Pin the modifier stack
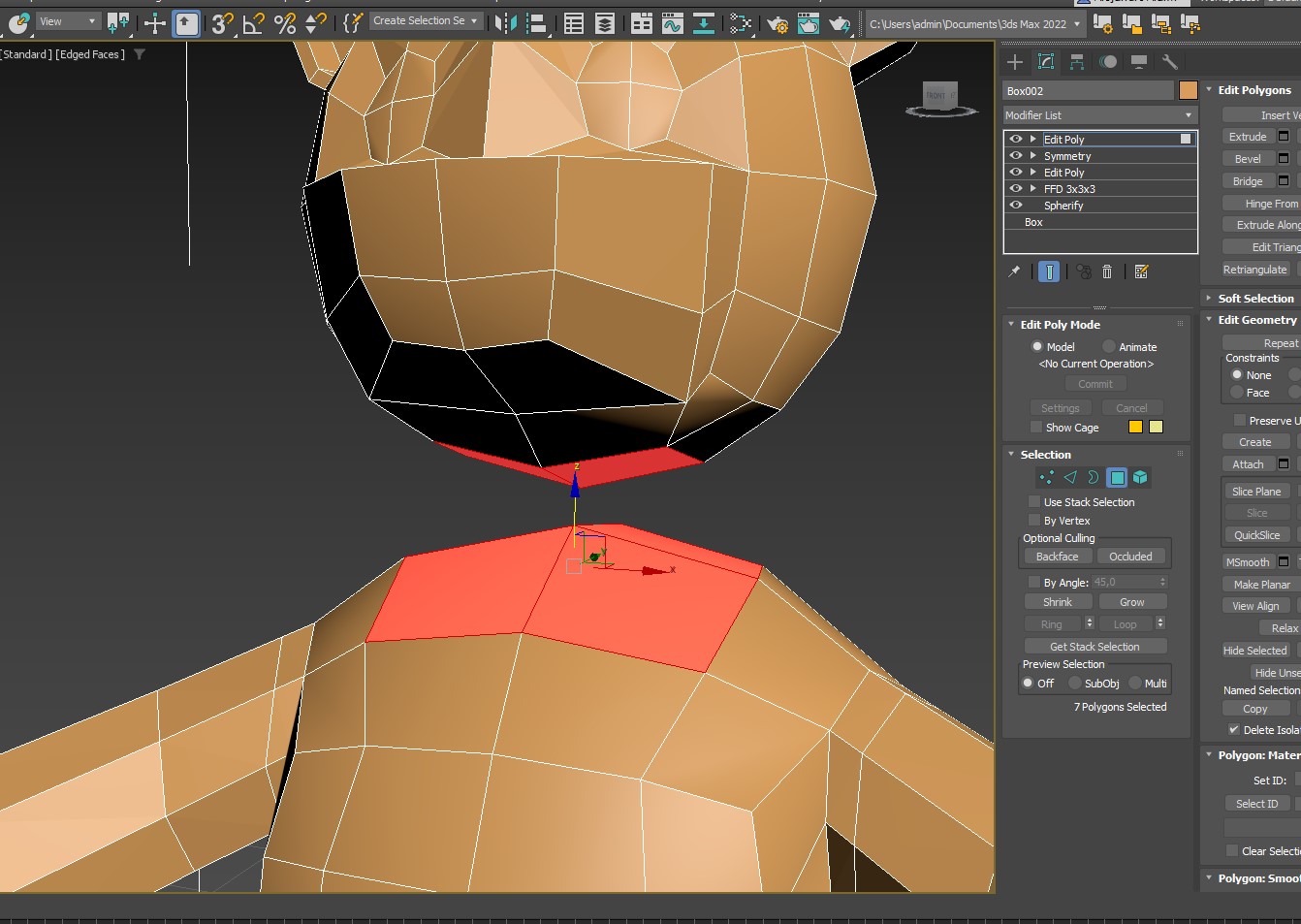The width and height of the screenshot is (1301, 924). 1014,272
